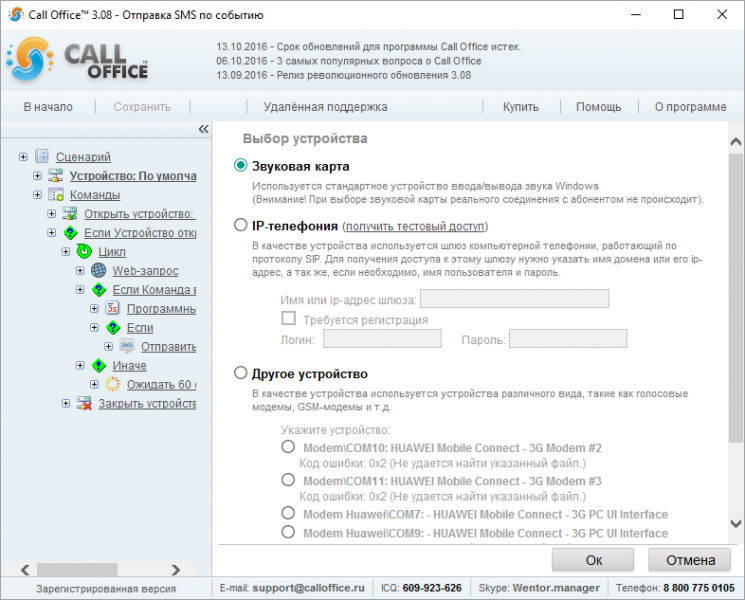This screenshot has width=745, height=600.
Task: Choose Modem Huawei\COM9 PC UI Interface
Action: click(288, 532)
